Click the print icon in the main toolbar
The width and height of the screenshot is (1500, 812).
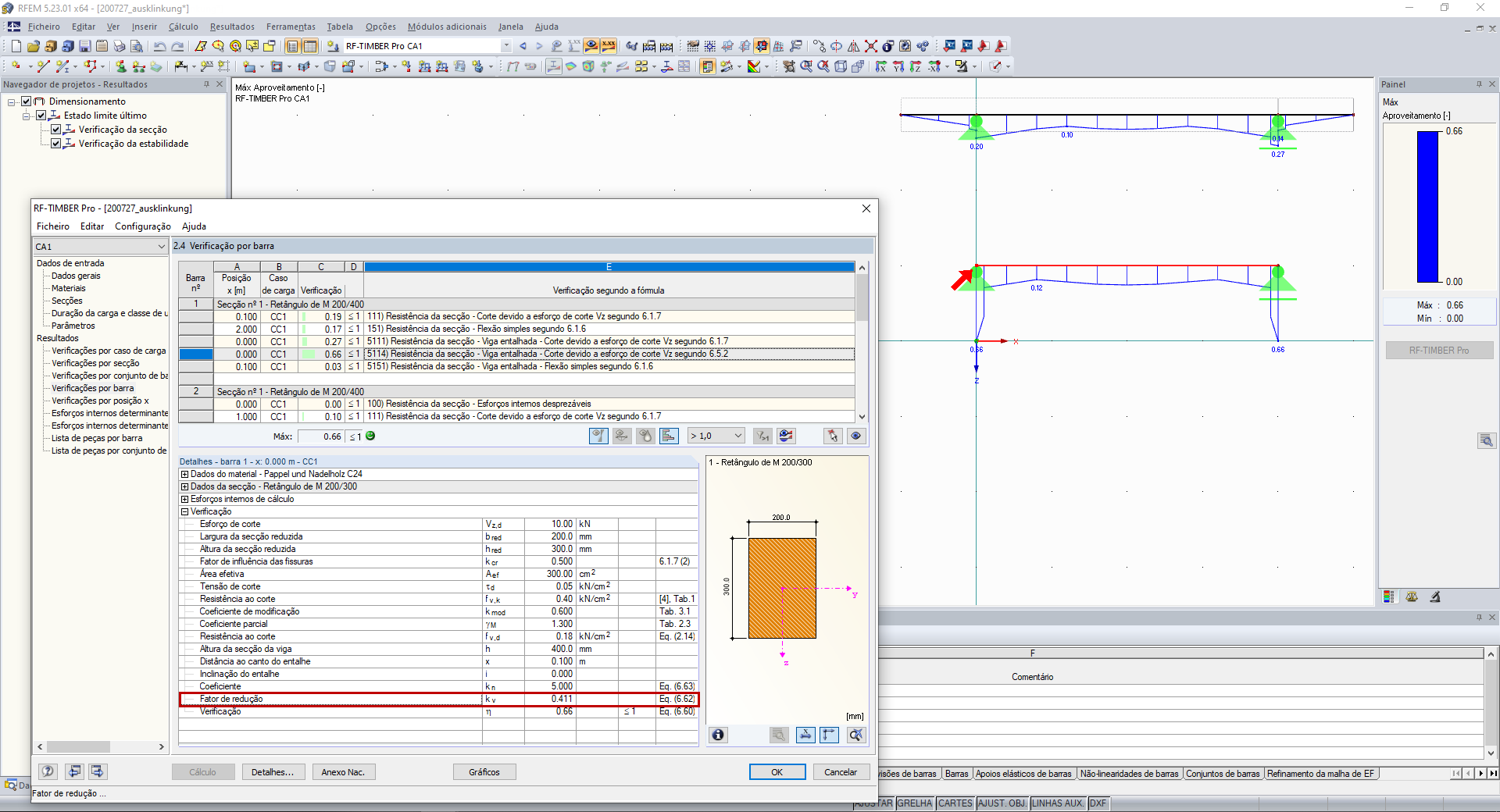[120, 46]
